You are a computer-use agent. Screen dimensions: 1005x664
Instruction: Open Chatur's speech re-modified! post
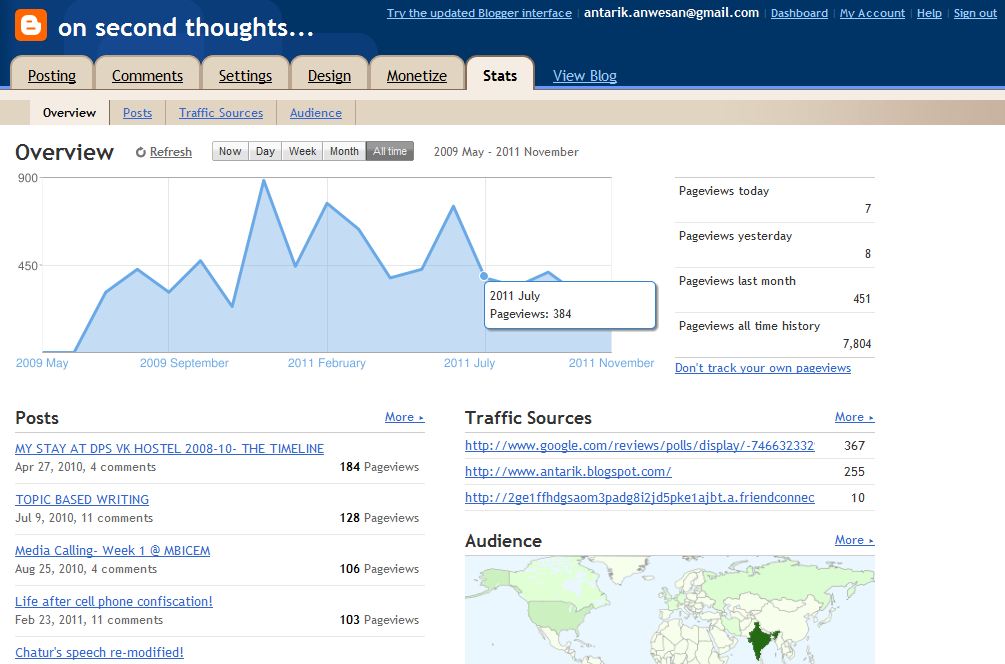[x=99, y=652]
